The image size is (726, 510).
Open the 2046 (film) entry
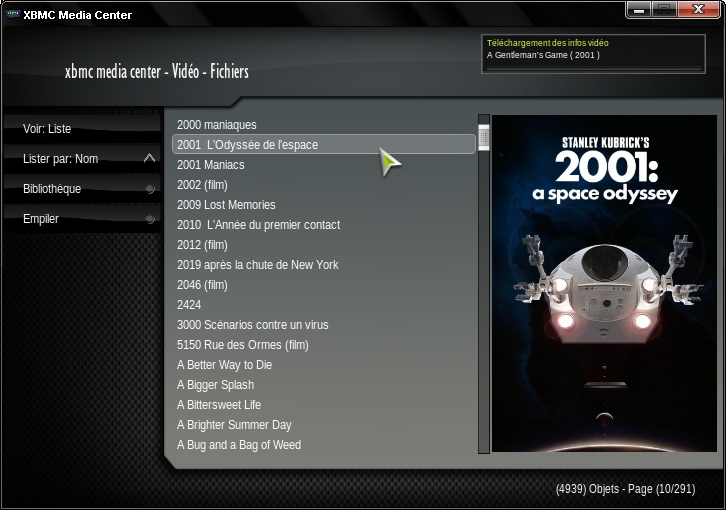click(324, 285)
